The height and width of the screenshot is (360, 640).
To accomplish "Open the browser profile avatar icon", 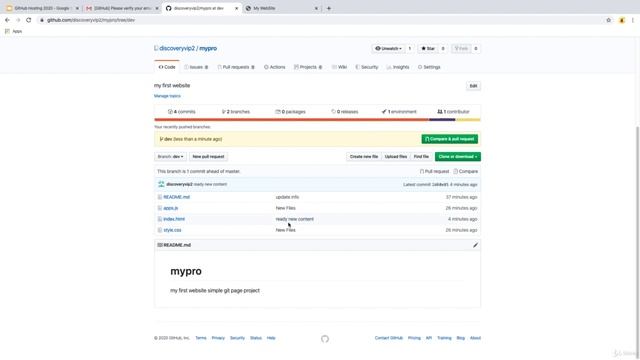I will [x=622, y=20].
